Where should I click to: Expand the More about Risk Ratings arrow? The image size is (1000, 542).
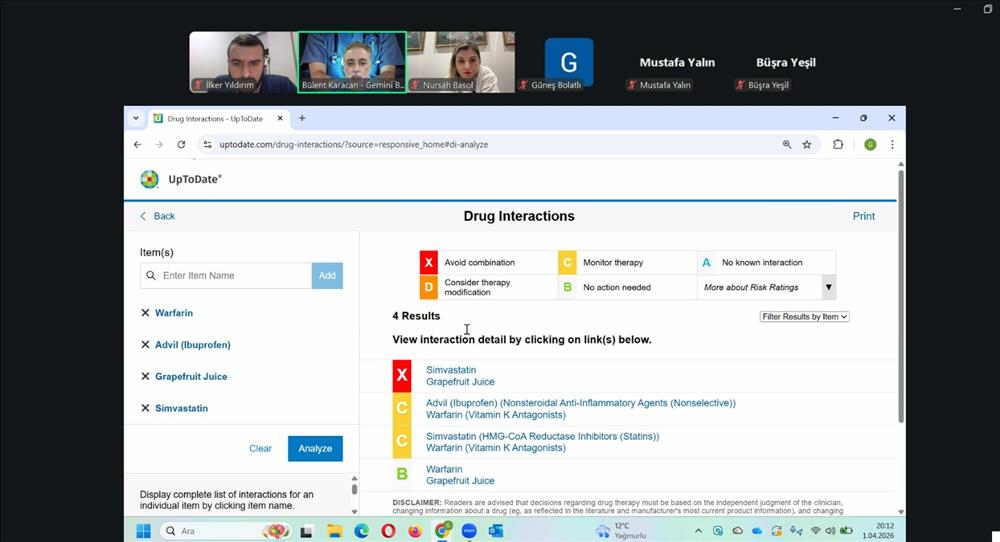tap(827, 287)
